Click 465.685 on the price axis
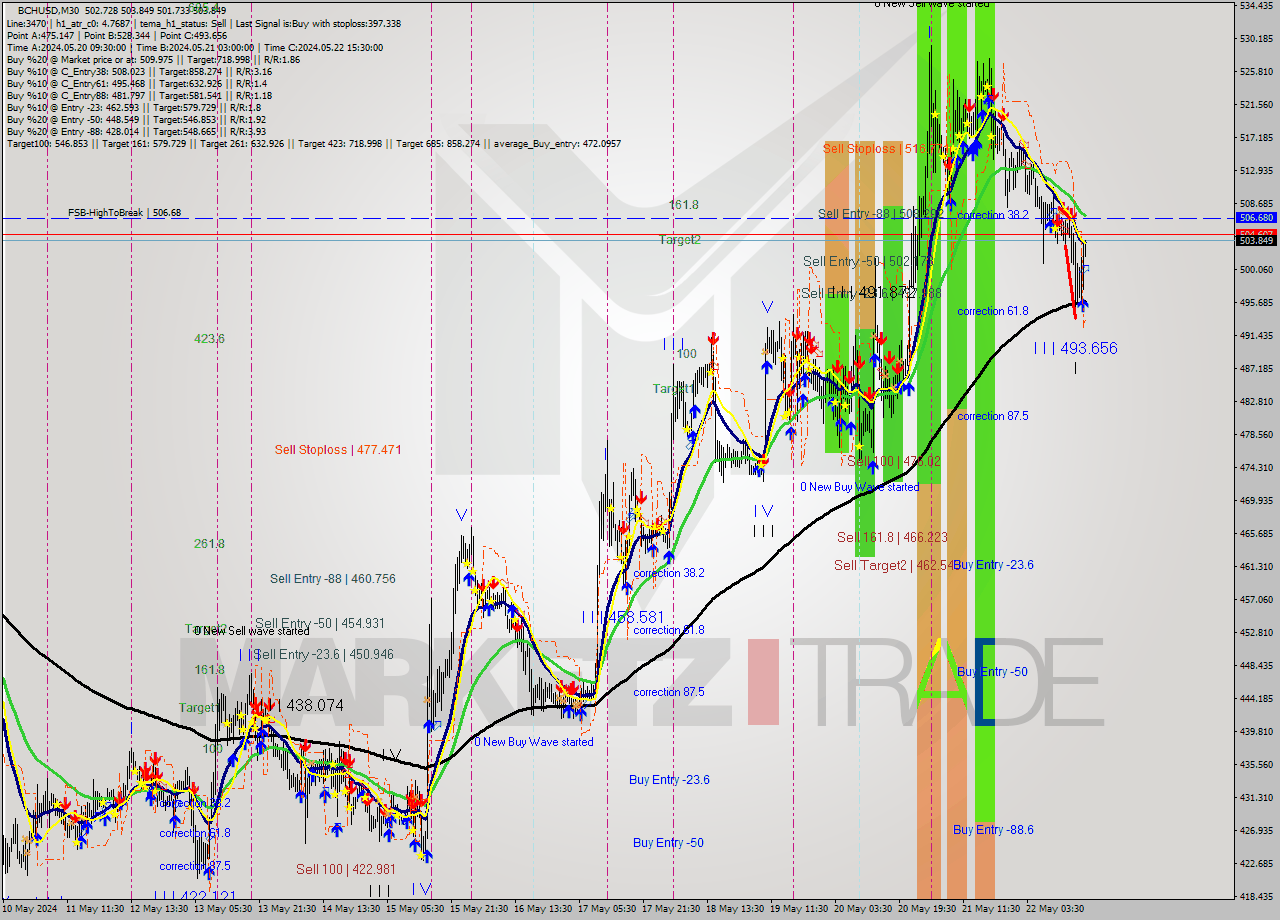Viewport: 1280px width, 920px height. click(1256, 533)
